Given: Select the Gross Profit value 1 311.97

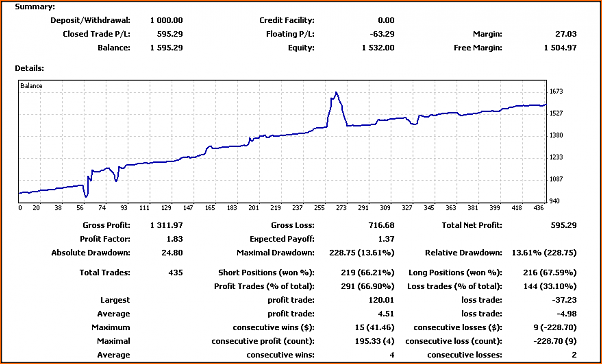Looking at the screenshot, I should (166, 225).
